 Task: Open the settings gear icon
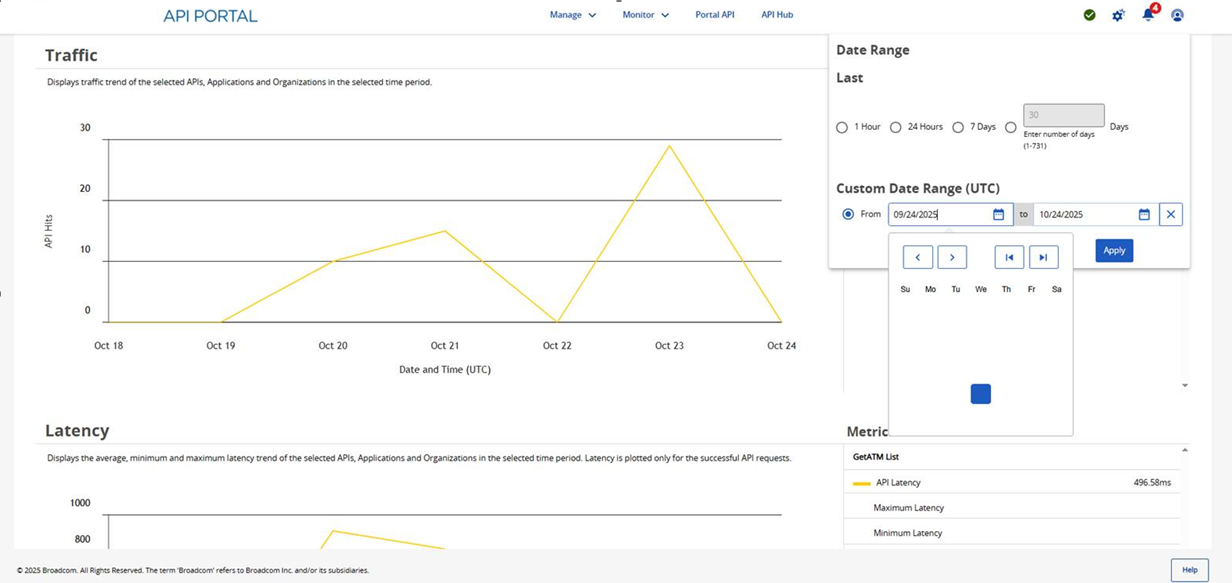(x=1118, y=15)
